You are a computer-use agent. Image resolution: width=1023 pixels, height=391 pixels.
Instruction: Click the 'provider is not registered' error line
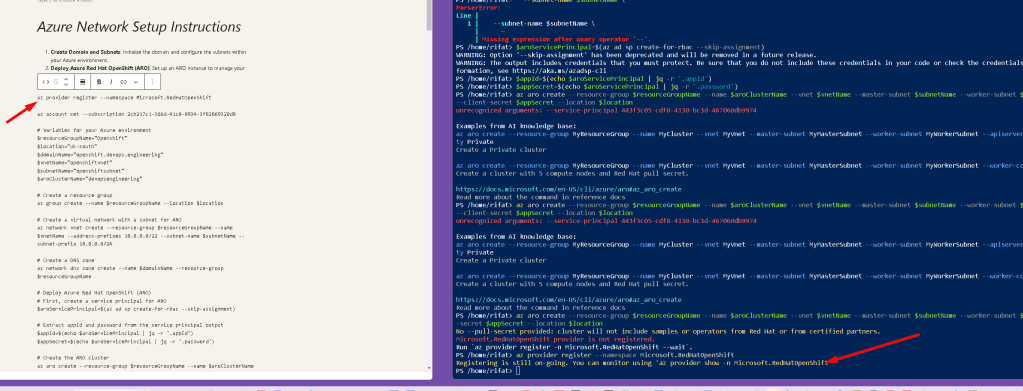[x=555, y=339]
